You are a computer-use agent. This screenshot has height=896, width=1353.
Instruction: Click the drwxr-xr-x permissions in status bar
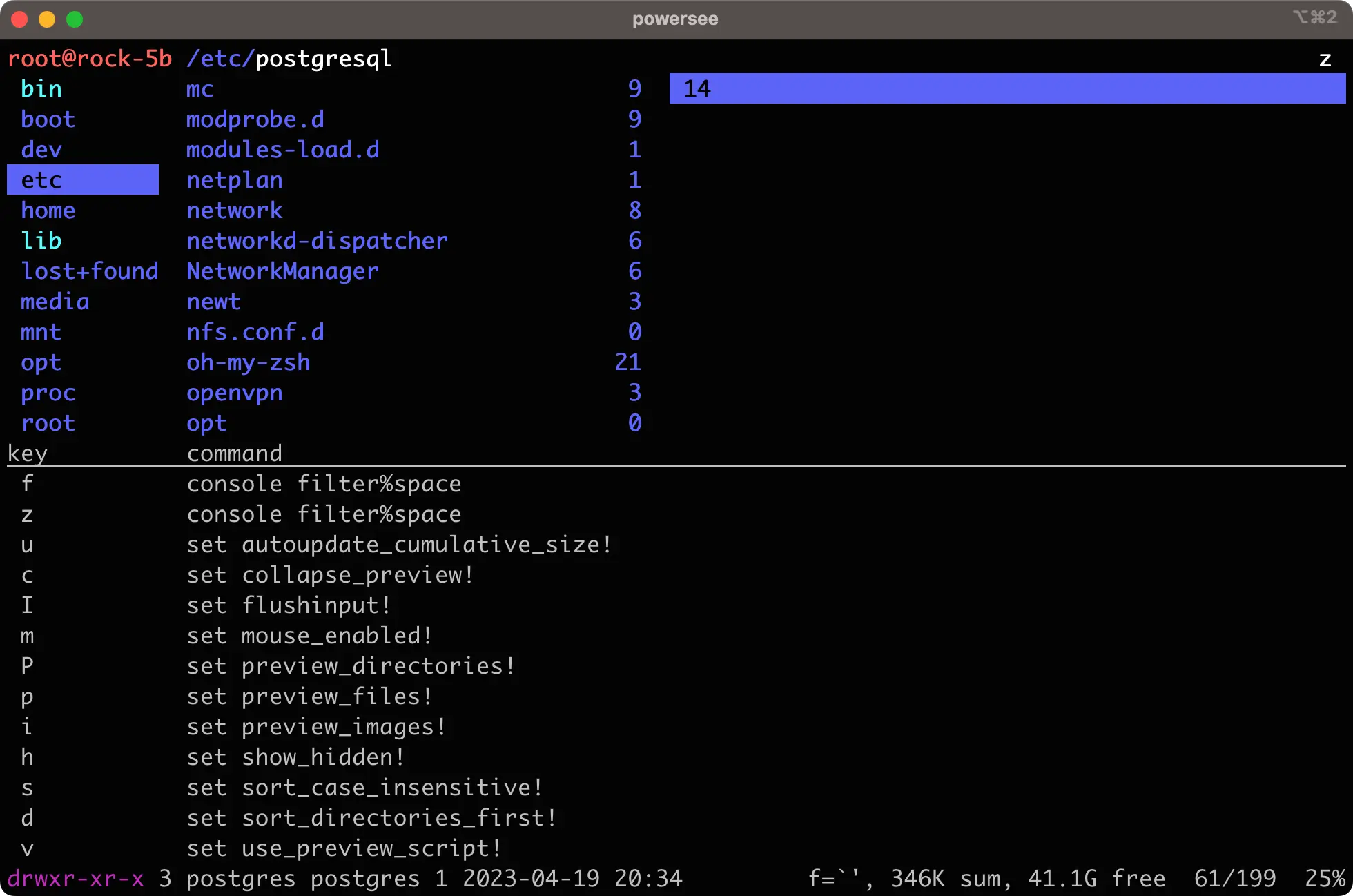(x=76, y=879)
